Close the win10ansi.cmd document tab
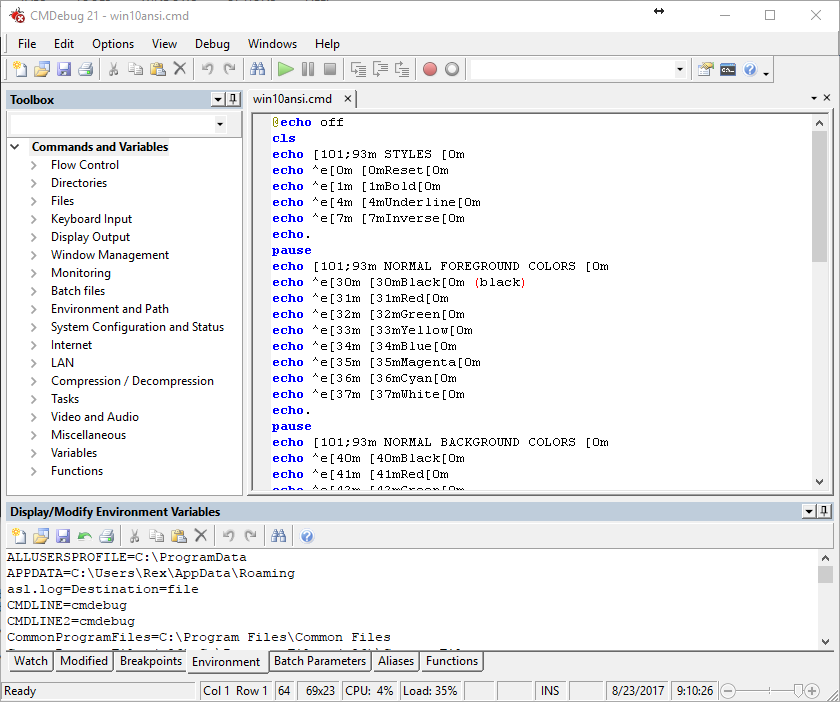The image size is (840, 702). click(345, 99)
